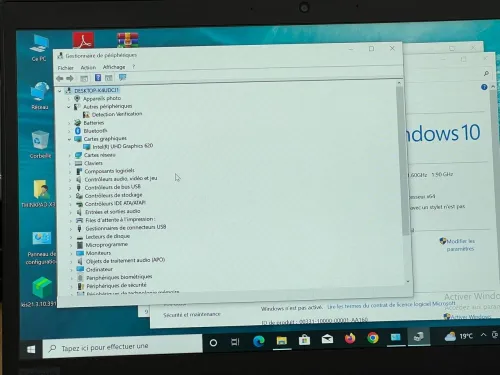Select Appareils photo category
Image resolution: width=500 pixels, height=375 pixels.
click(x=102, y=98)
